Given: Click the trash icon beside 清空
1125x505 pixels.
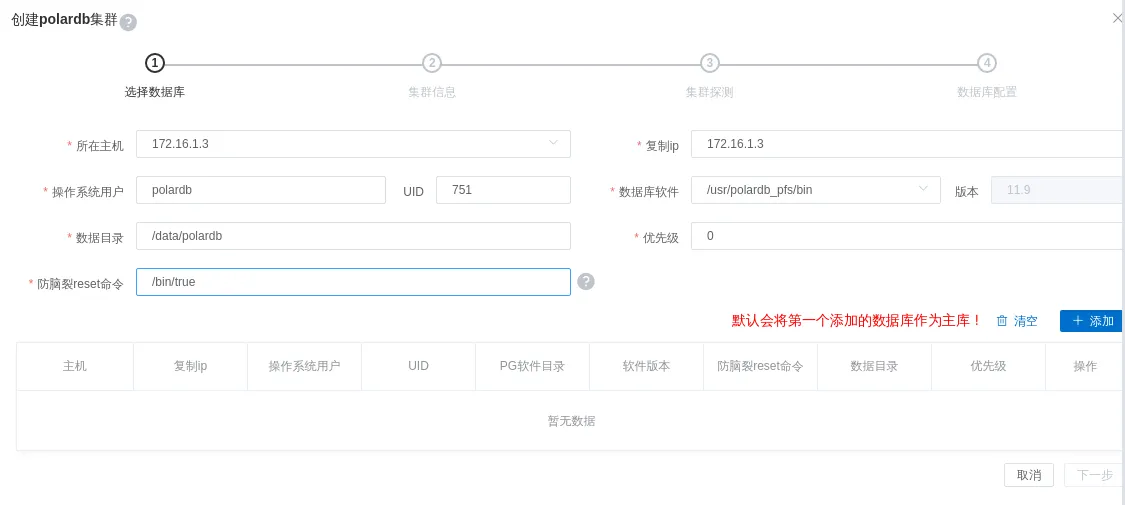Looking at the screenshot, I should point(1002,321).
